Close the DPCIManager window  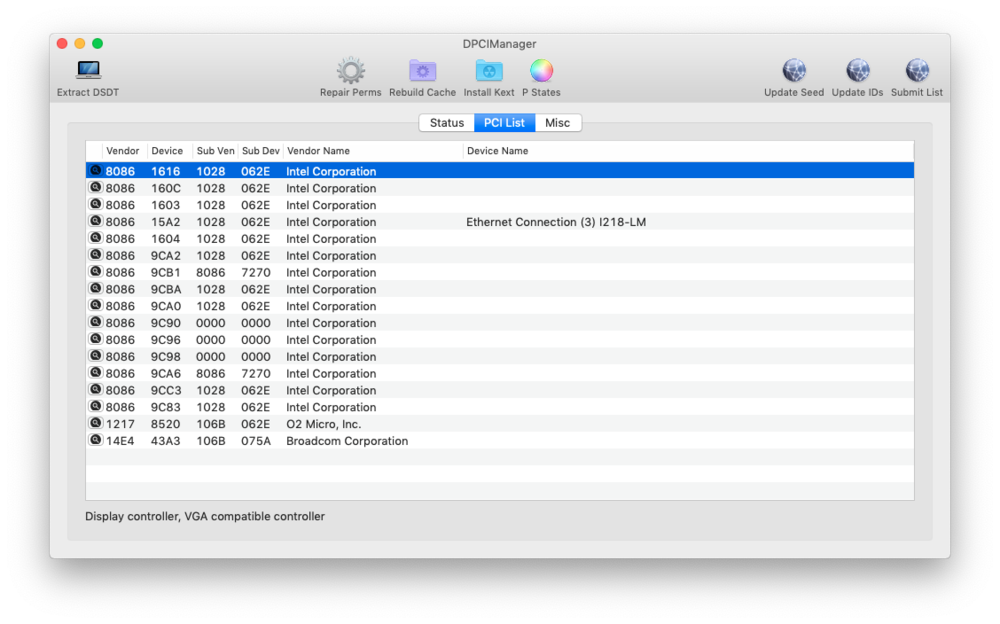(x=62, y=44)
